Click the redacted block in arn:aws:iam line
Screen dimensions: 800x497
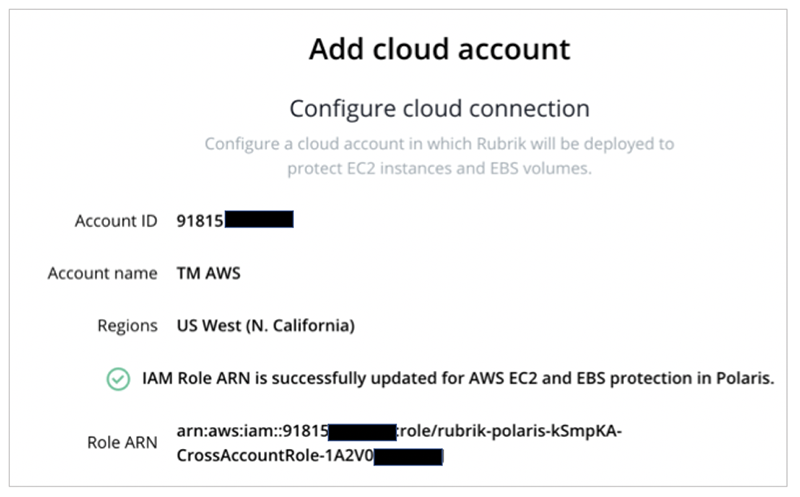point(362,432)
